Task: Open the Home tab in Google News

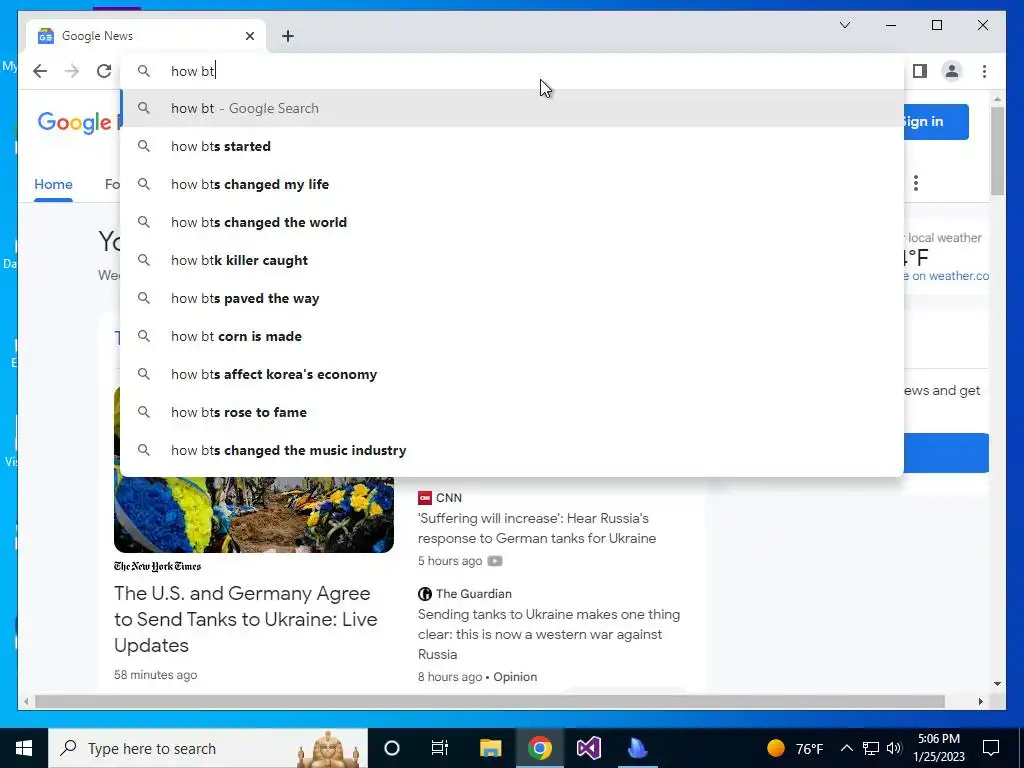Action: (x=54, y=184)
